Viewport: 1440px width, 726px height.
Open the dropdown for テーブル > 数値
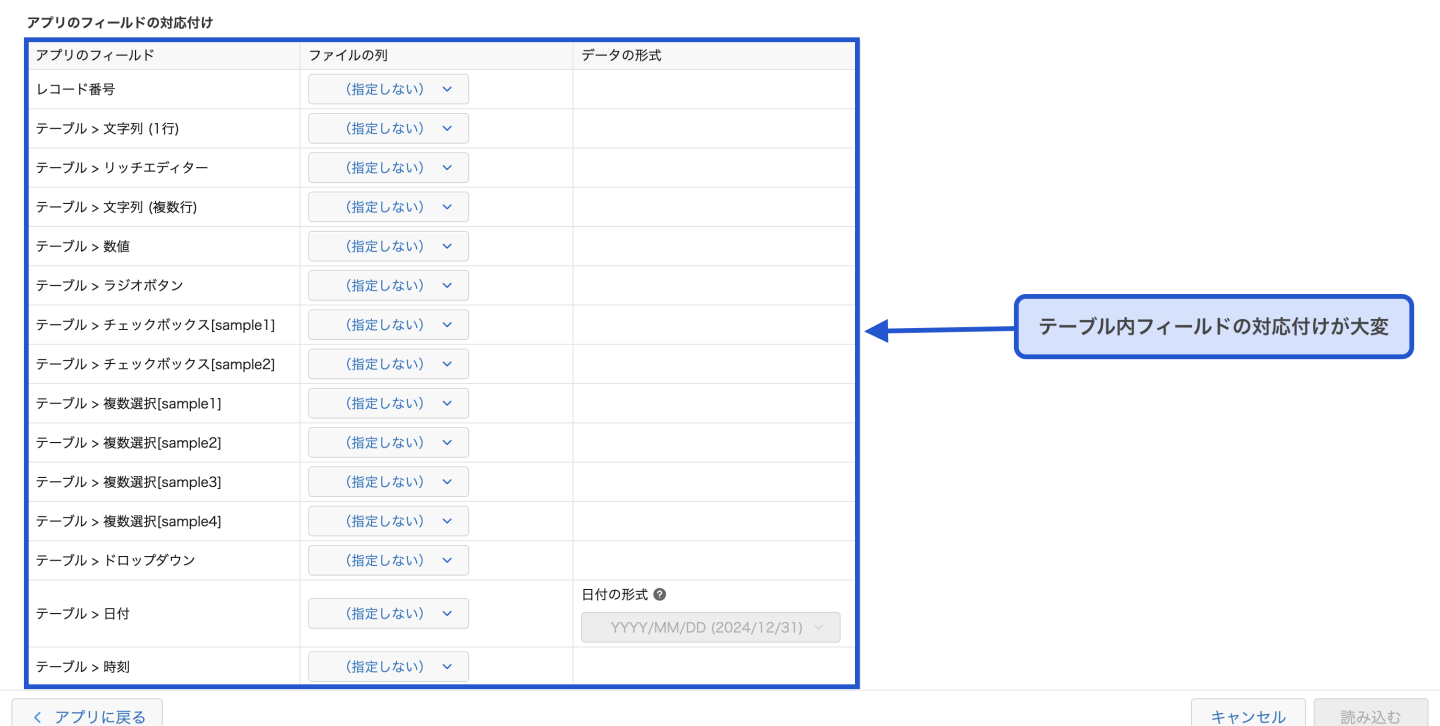tap(388, 246)
